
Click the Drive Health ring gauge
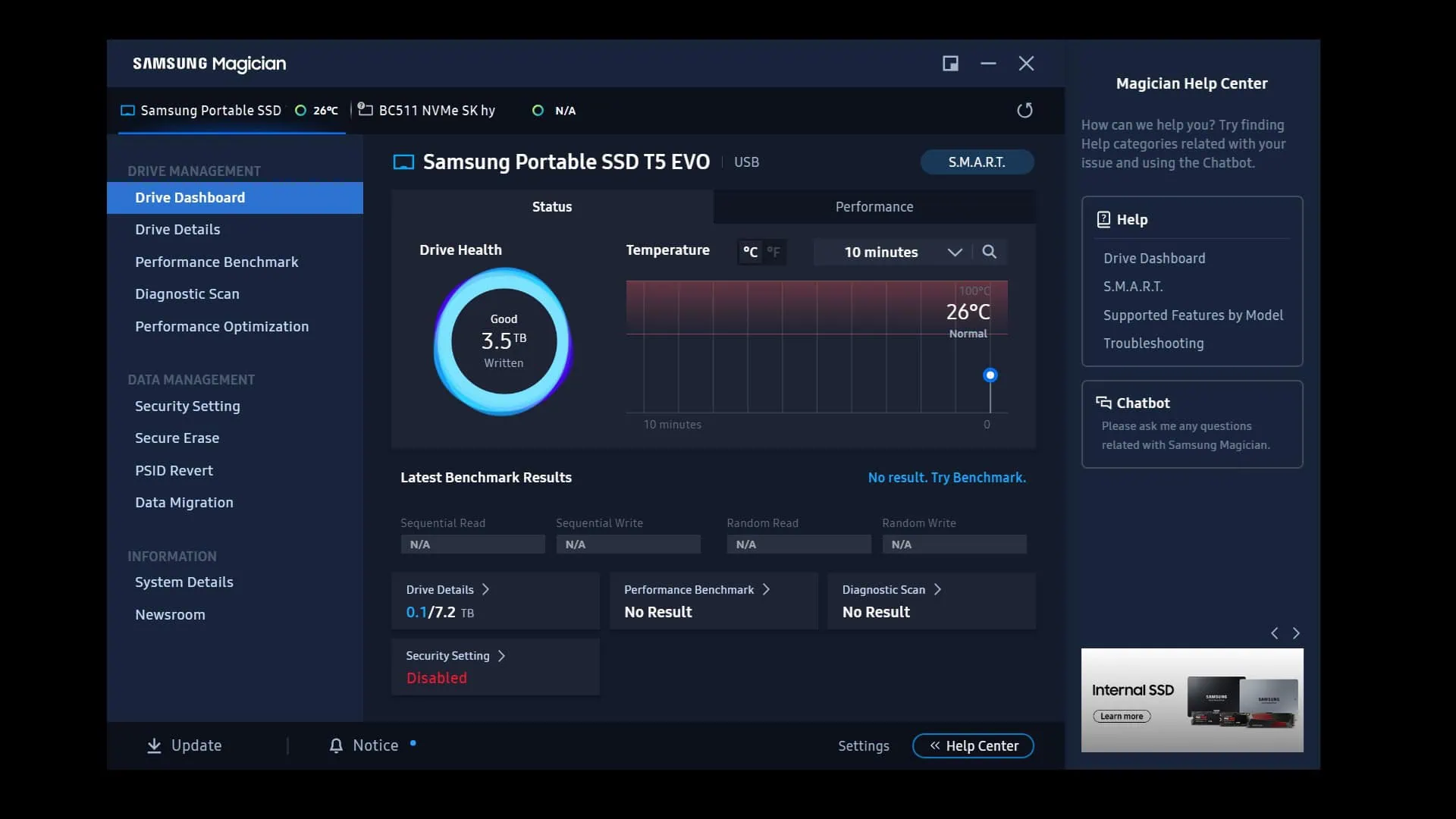pyautogui.click(x=504, y=341)
